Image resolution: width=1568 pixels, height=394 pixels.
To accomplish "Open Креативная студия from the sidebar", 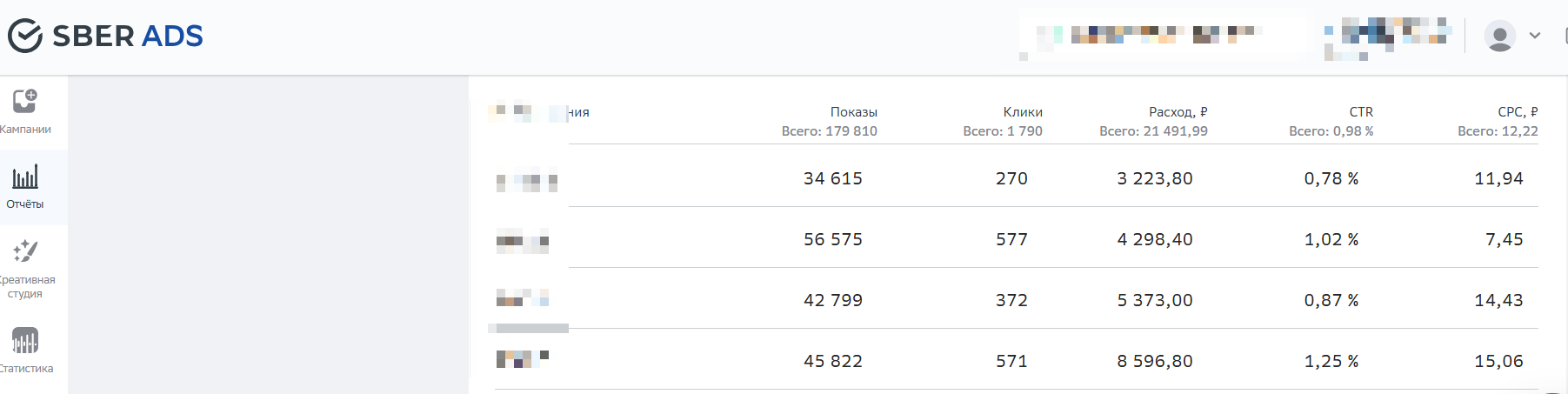I will (25, 269).
